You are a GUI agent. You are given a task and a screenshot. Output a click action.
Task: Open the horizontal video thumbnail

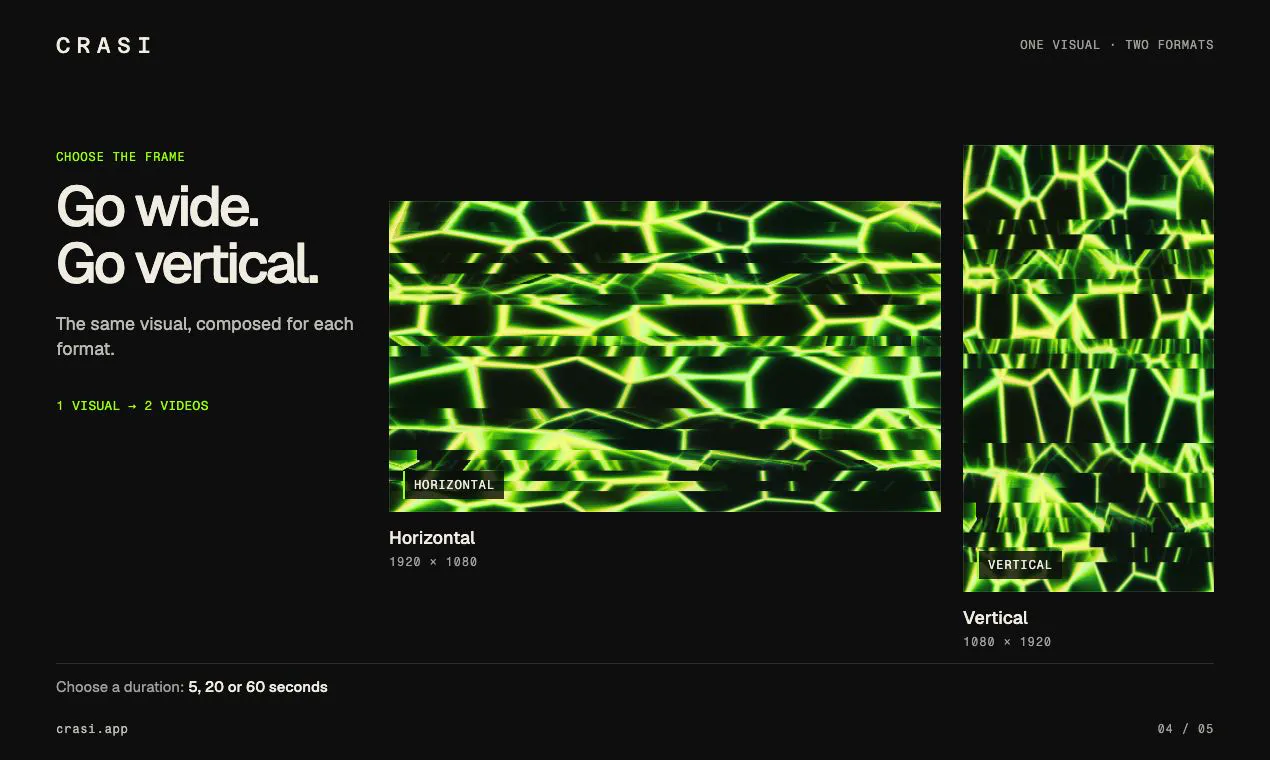(x=665, y=356)
